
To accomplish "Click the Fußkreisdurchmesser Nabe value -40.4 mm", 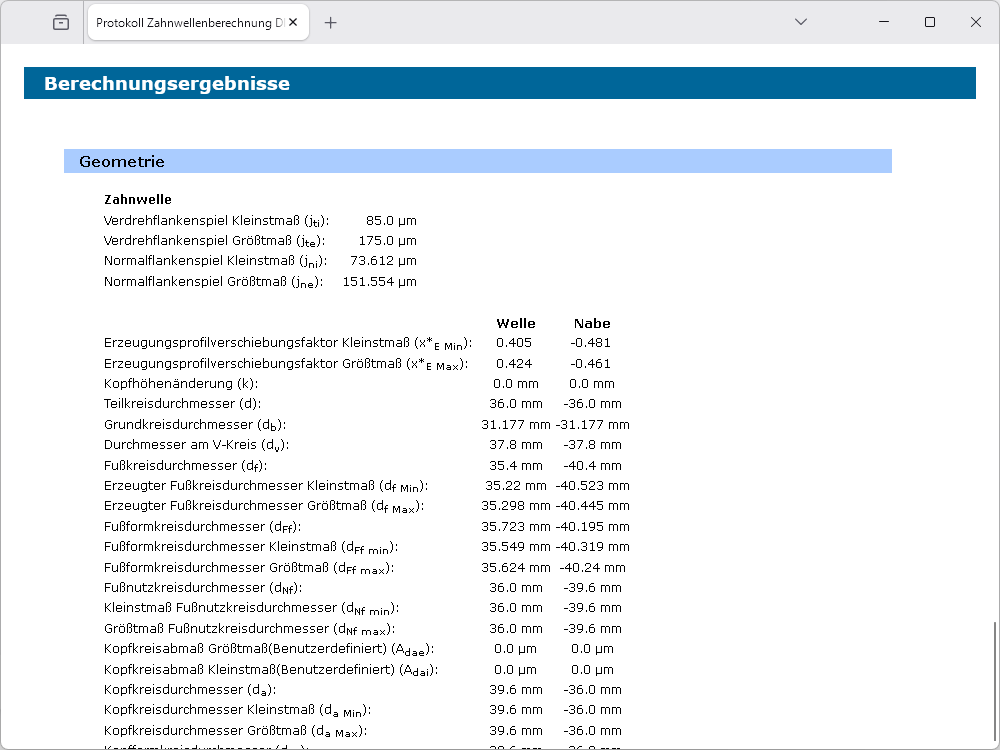I will point(592,465).
